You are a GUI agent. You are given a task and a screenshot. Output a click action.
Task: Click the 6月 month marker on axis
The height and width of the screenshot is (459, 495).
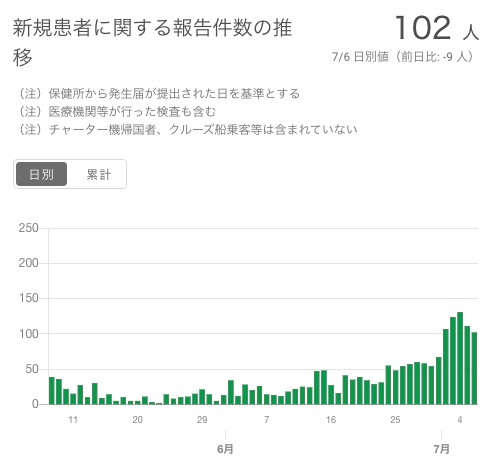pos(225,449)
